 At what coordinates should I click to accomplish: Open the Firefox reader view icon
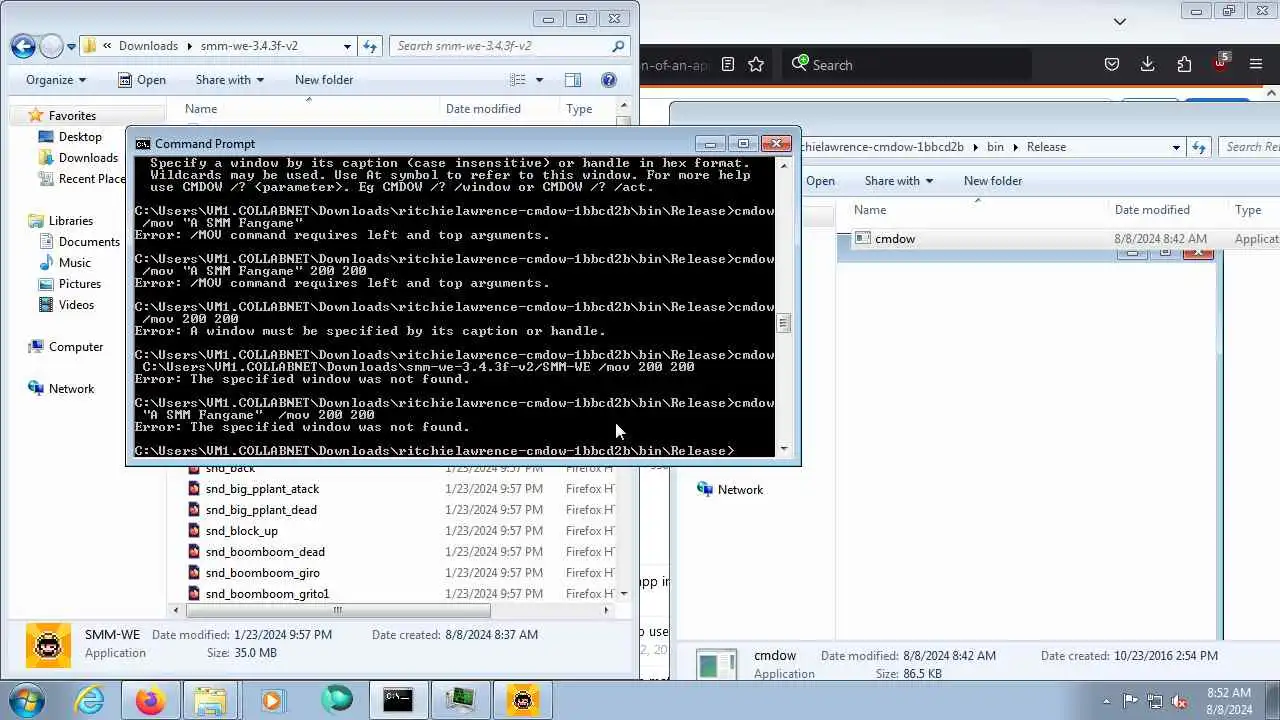tap(728, 64)
